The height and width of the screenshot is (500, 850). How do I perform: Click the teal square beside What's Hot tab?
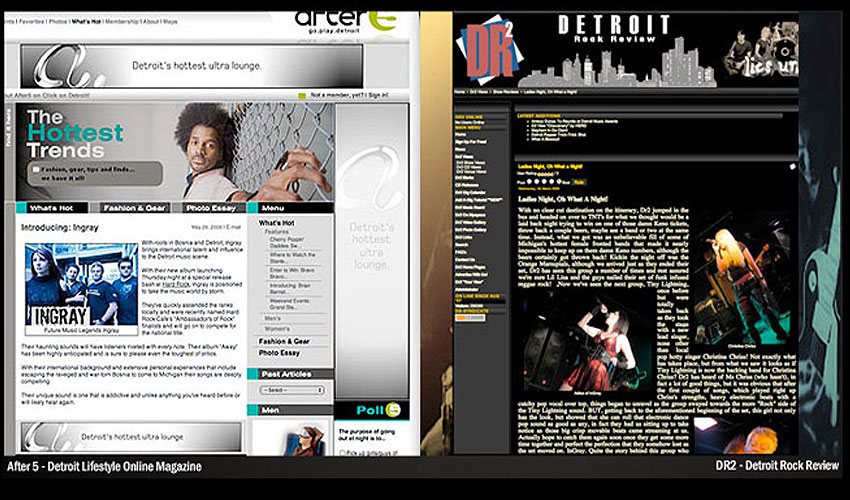coord(21,208)
